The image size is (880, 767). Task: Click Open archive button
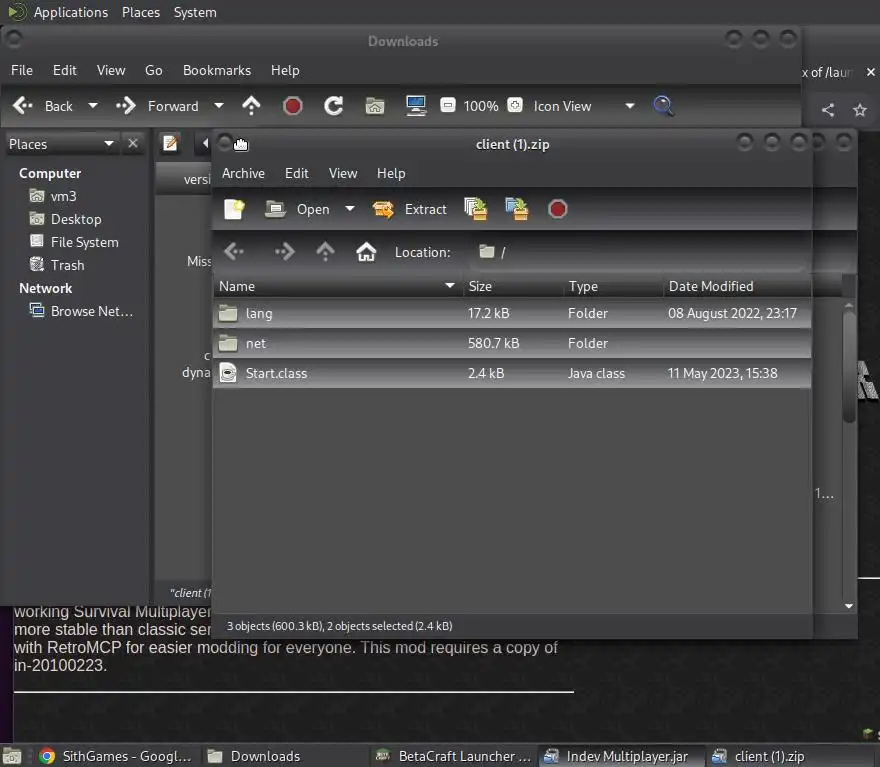pyautogui.click(x=298, y=209)
